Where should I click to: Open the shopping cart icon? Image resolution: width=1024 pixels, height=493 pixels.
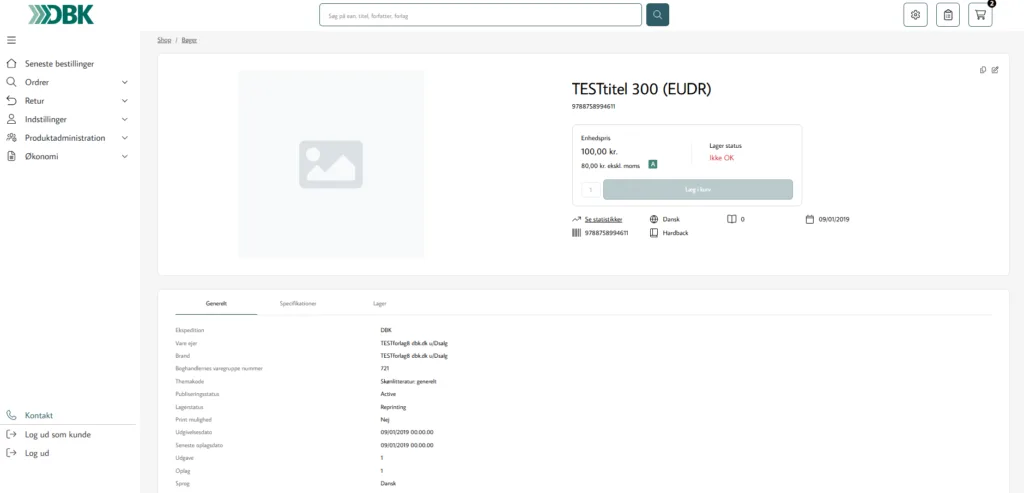(x=980, y=15)
